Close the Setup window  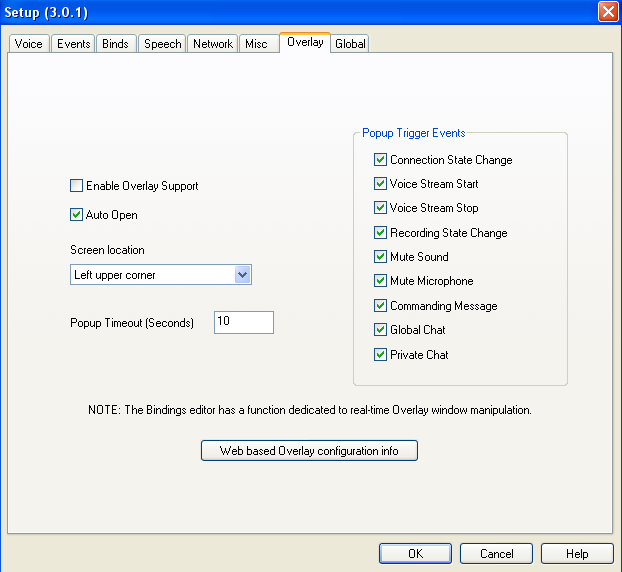click(x=608, y=12)
